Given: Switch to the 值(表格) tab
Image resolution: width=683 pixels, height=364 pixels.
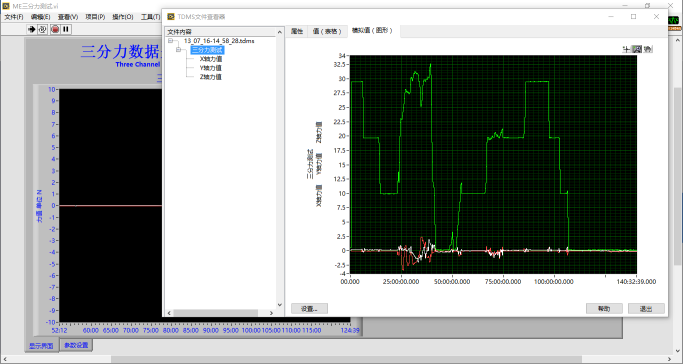Looking at the screenshot, I should (327, 31).
